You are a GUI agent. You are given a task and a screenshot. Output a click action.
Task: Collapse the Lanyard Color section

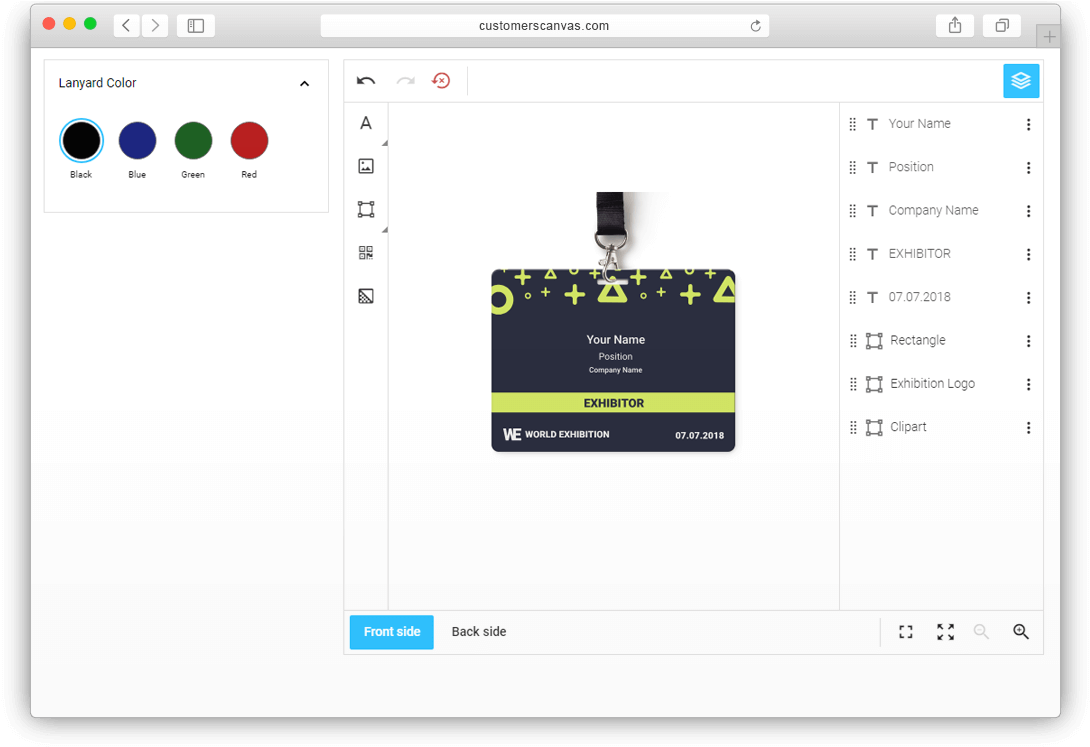pyautogui.click(x=304, y=84)
